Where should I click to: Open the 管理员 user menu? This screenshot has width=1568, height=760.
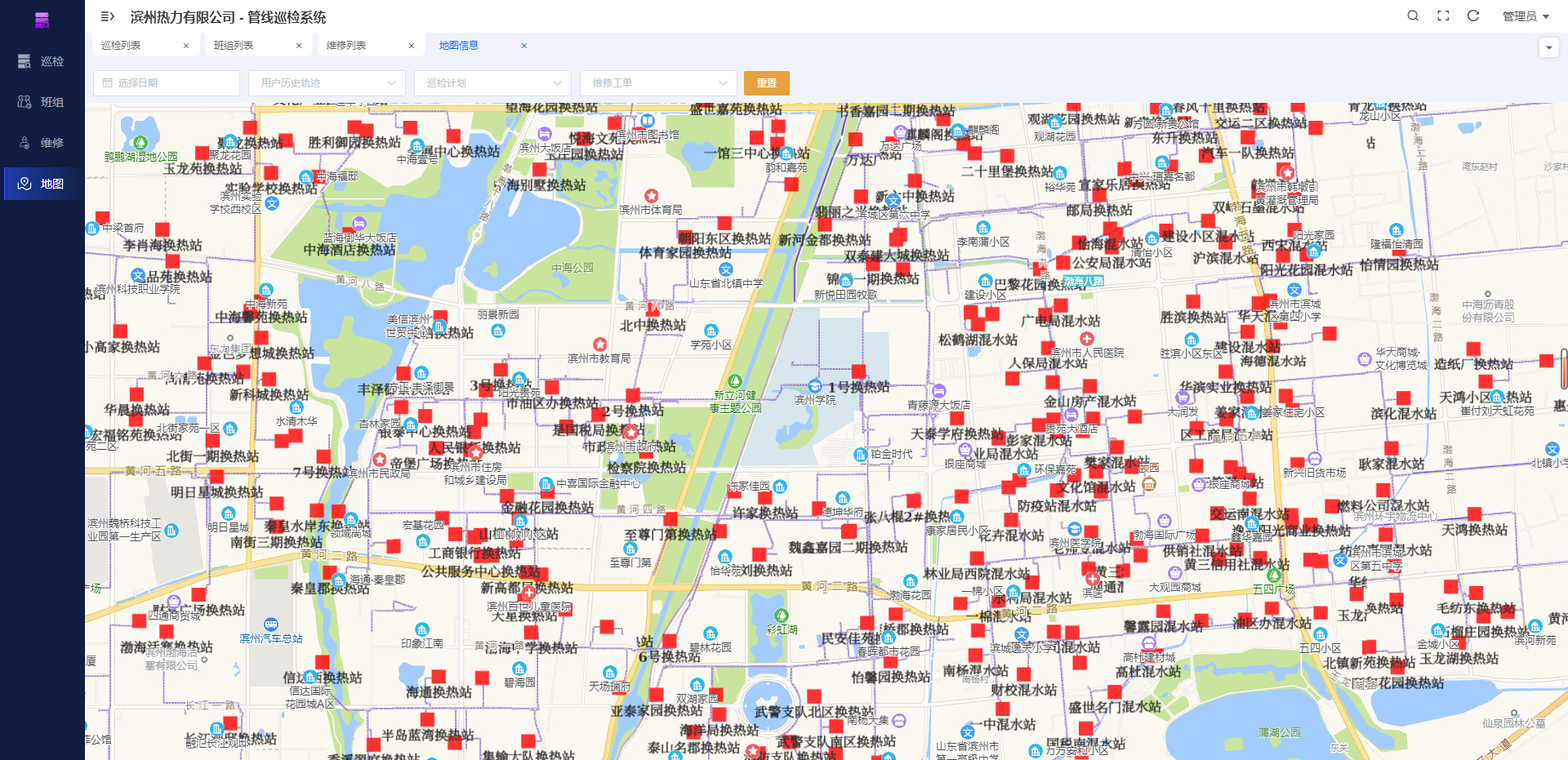[1526, 16]
